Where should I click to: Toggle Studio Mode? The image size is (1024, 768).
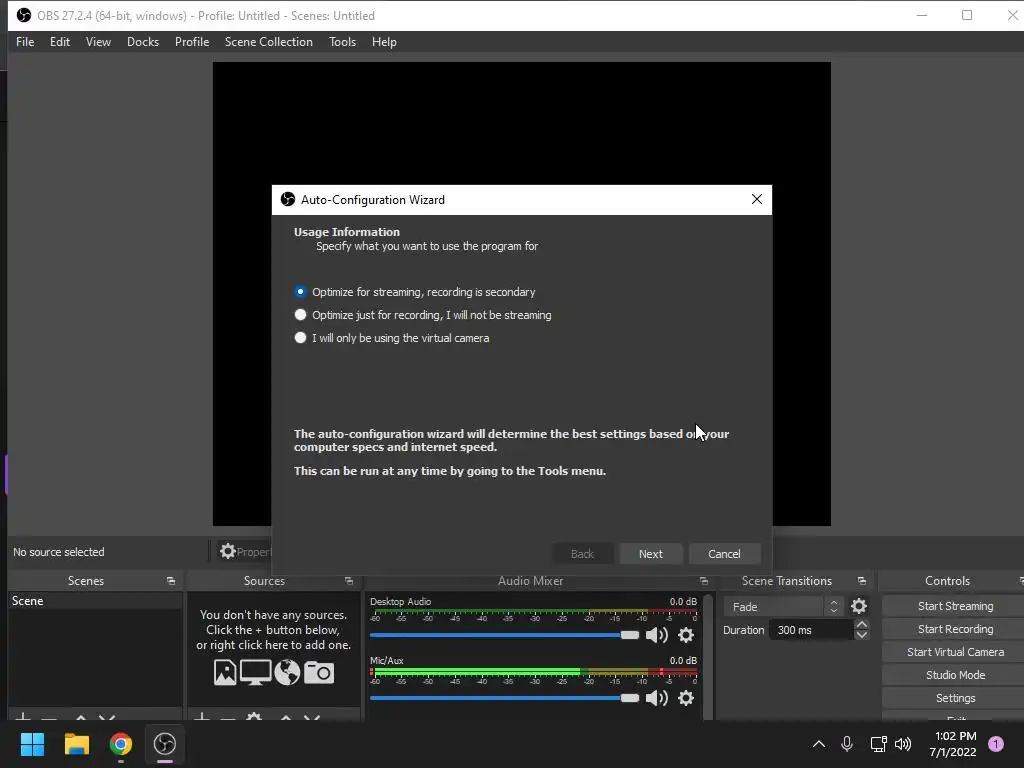[955, 675]
